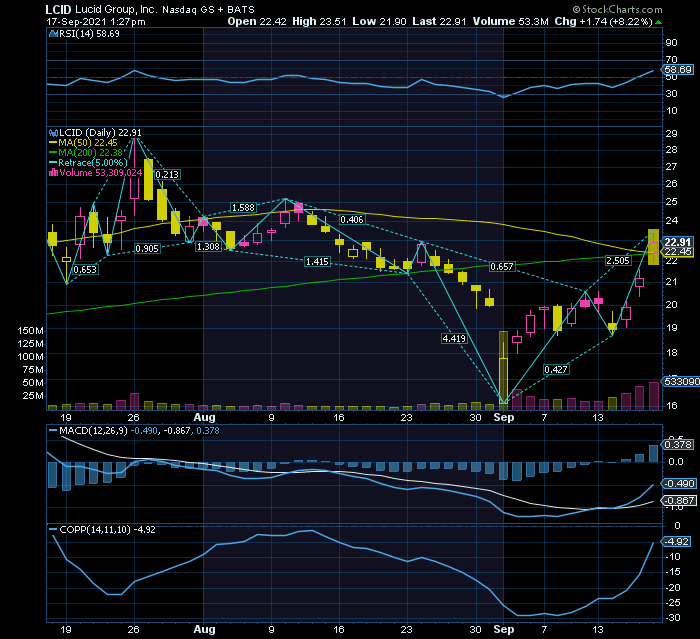Viewport: 700px width, 639px height.
Task: Click the RSI(14) 58.69 indicator label
Action: [x=85, y=33]
